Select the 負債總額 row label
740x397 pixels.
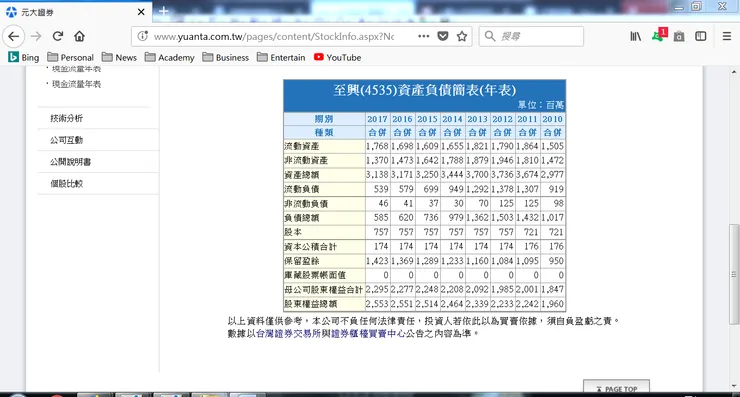pos(302,218)
